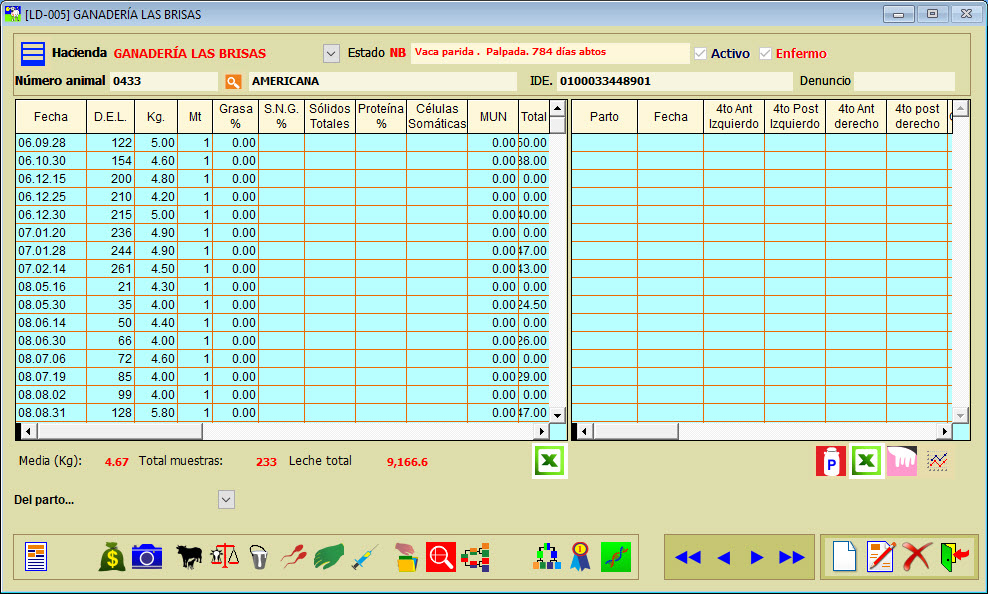The height and width of the screenshot is (594, 988).
Task: Click the syringe icon
Action: coord(364,557)
